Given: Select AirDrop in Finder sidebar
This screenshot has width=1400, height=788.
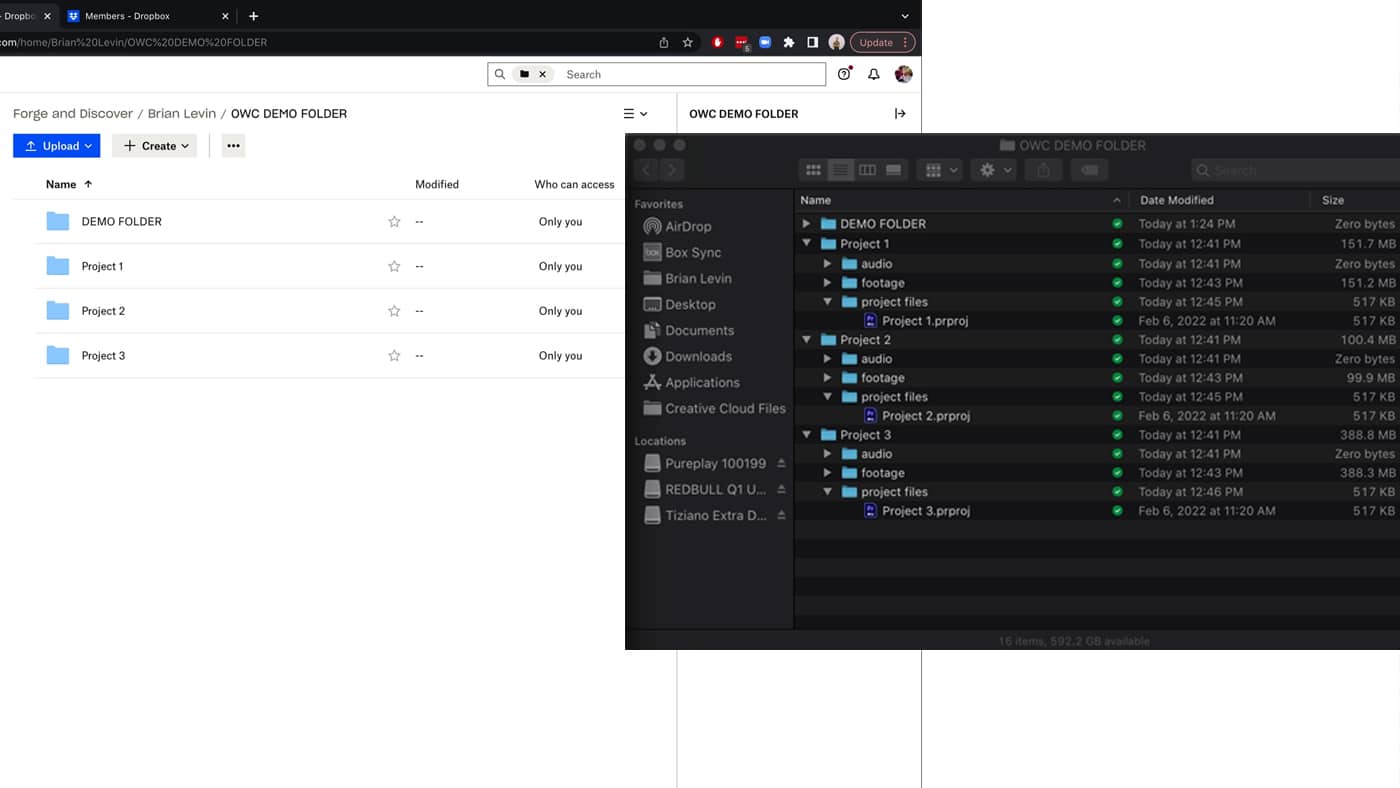Looking at the screenshot, I should pos(688,227).
